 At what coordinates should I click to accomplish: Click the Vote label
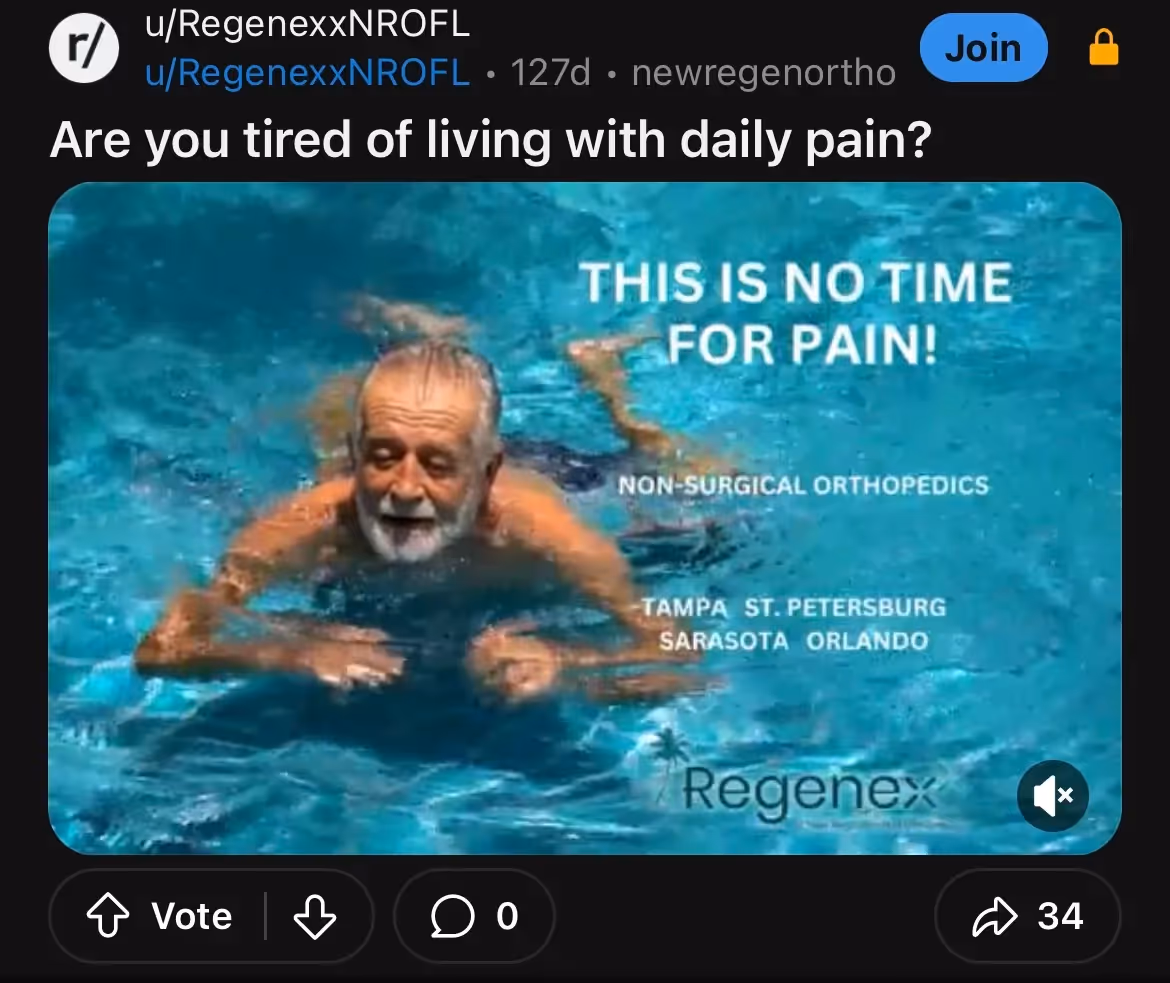point(192,916)
